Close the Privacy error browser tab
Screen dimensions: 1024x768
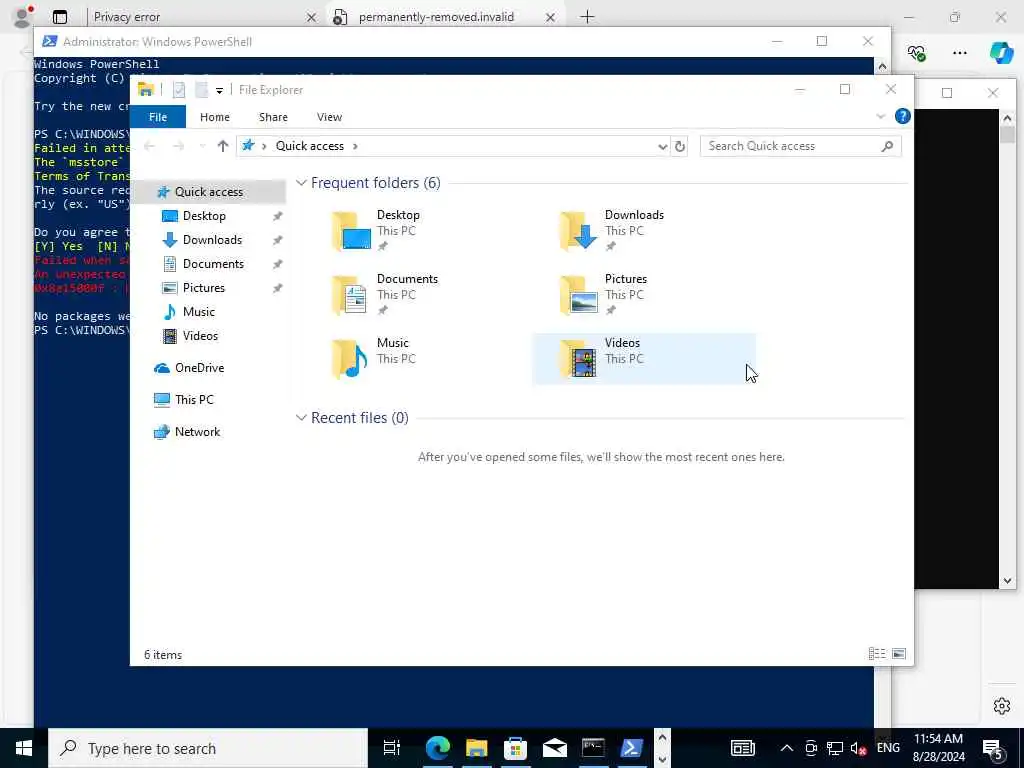click(312, 18)
